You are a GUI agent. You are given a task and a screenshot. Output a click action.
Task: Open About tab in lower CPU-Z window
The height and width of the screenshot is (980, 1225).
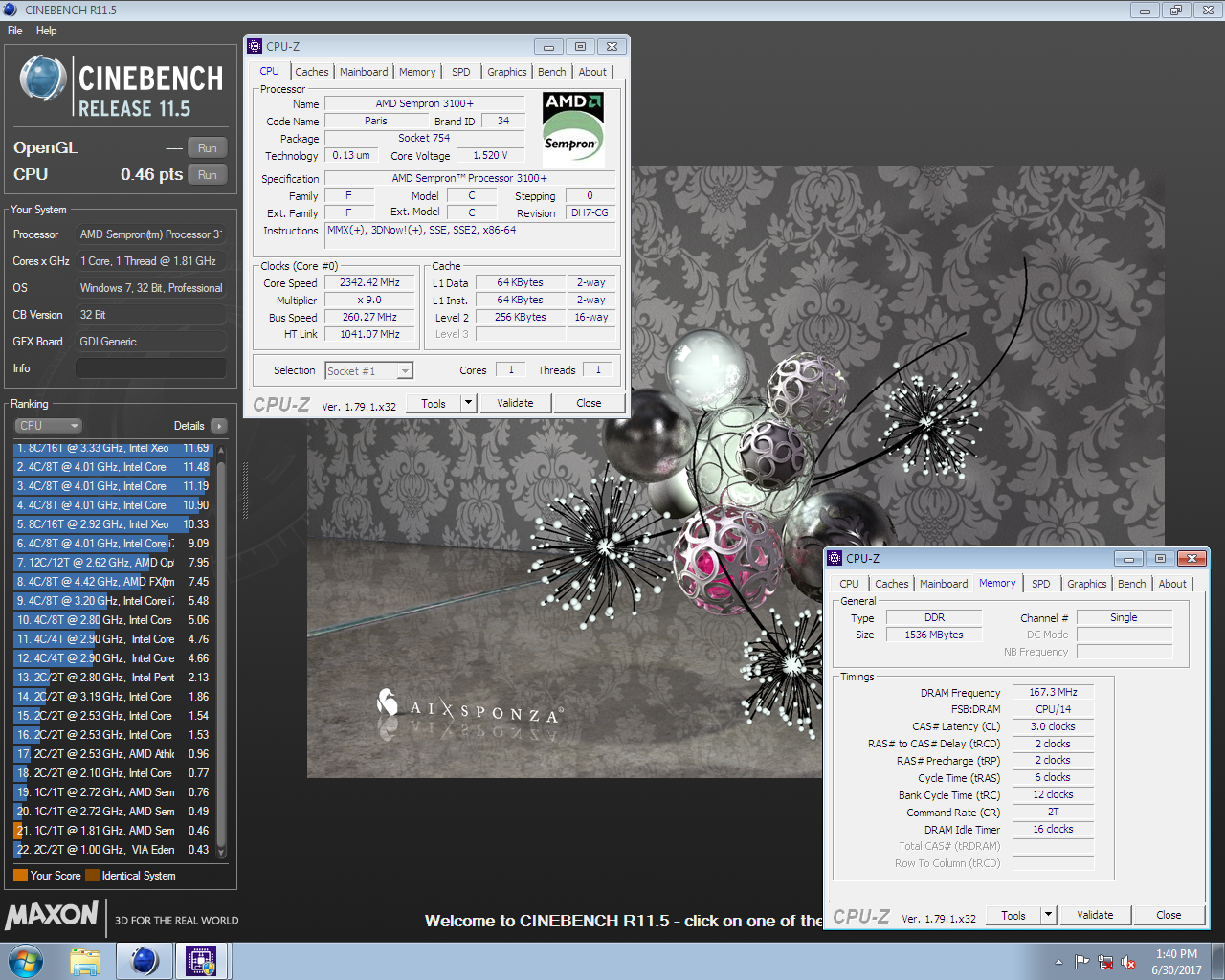tap(1172, 584)
